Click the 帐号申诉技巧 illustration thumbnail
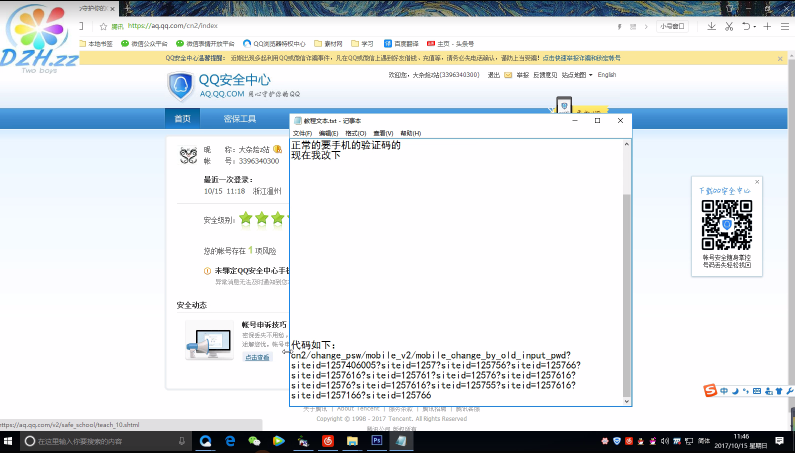This screenshot has width=795, height=453. (209, 340)
